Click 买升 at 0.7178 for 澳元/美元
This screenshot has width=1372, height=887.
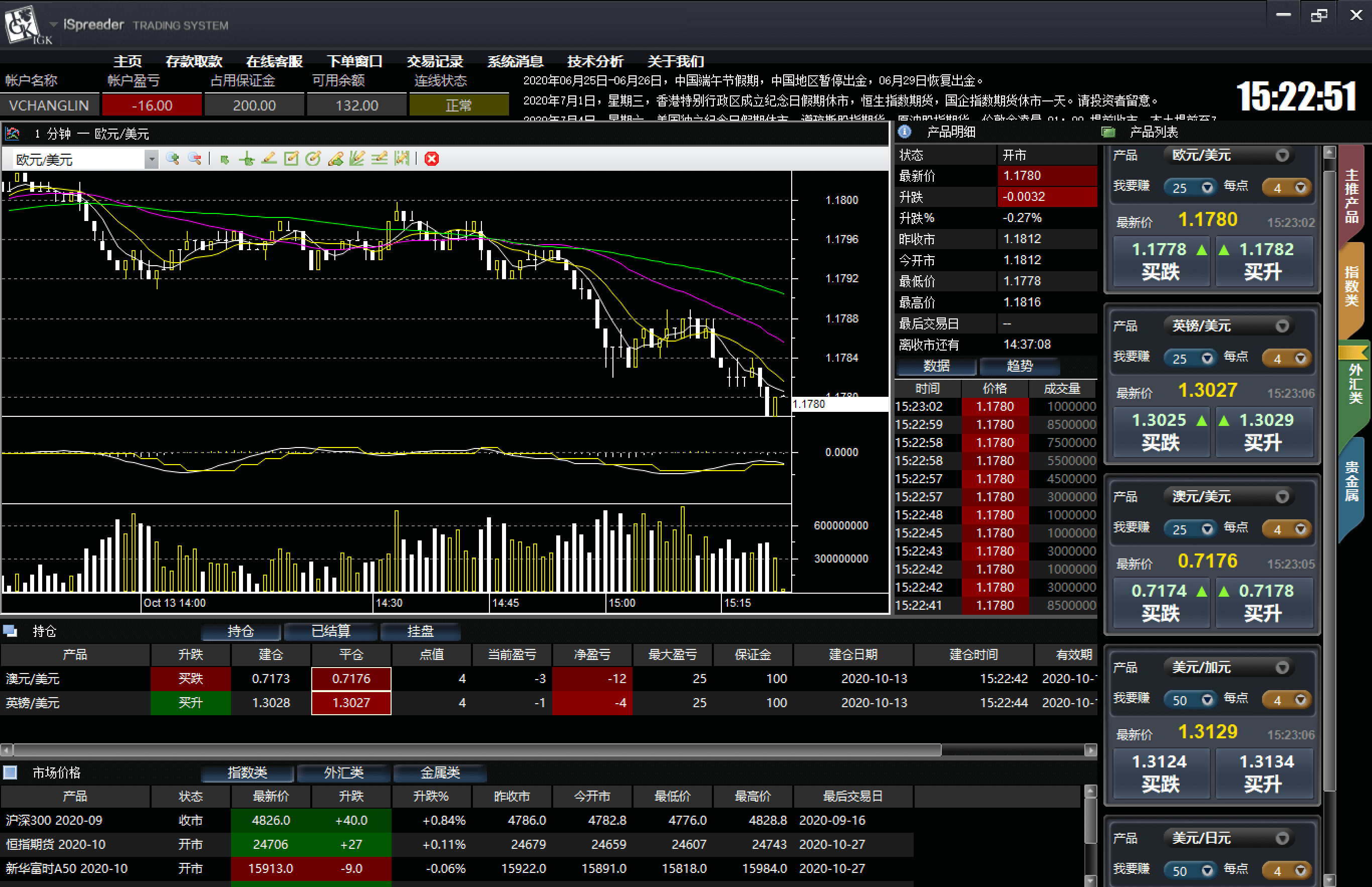coord(1265,603)
